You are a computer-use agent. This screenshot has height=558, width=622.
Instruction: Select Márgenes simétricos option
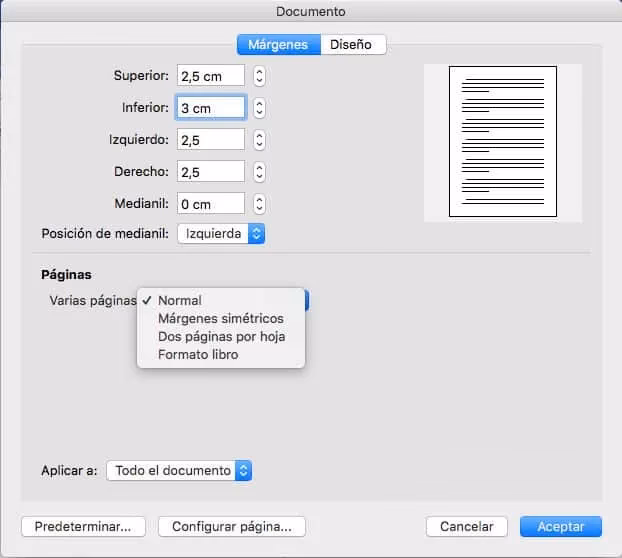tap(220, 318)
